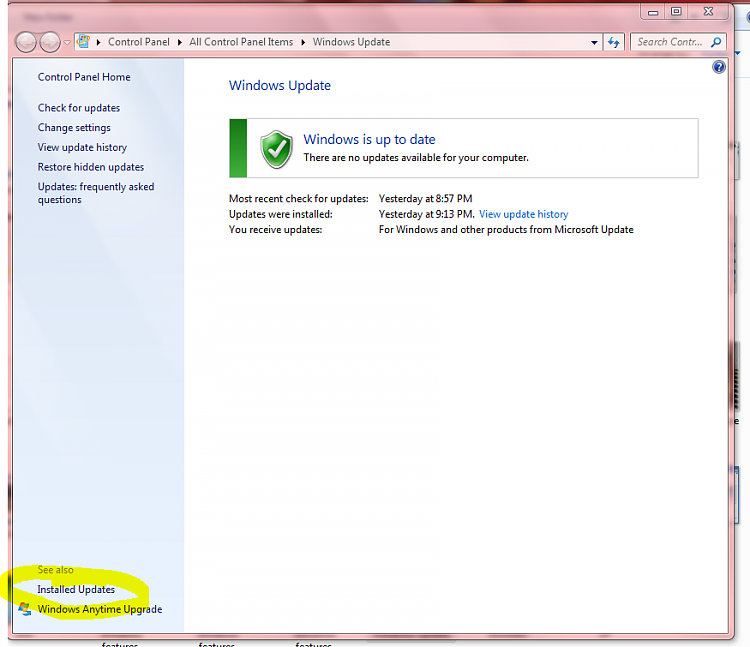750x647 pixels.
Task: Select the Windows Update breadcrumb
Action: coord(352,42)
